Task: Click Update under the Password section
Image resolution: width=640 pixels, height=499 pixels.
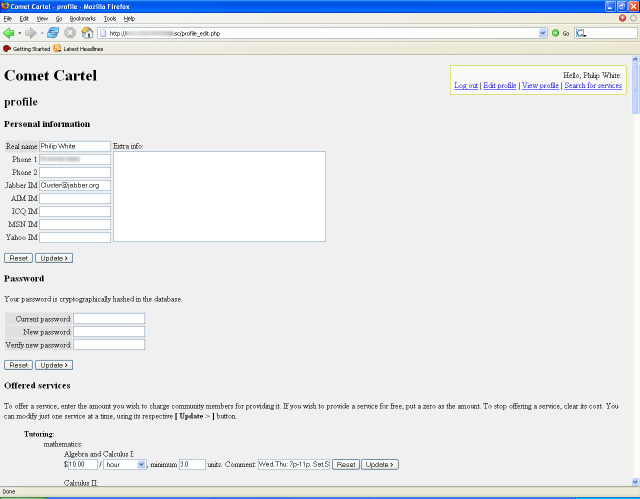Action: click(54, 365)
